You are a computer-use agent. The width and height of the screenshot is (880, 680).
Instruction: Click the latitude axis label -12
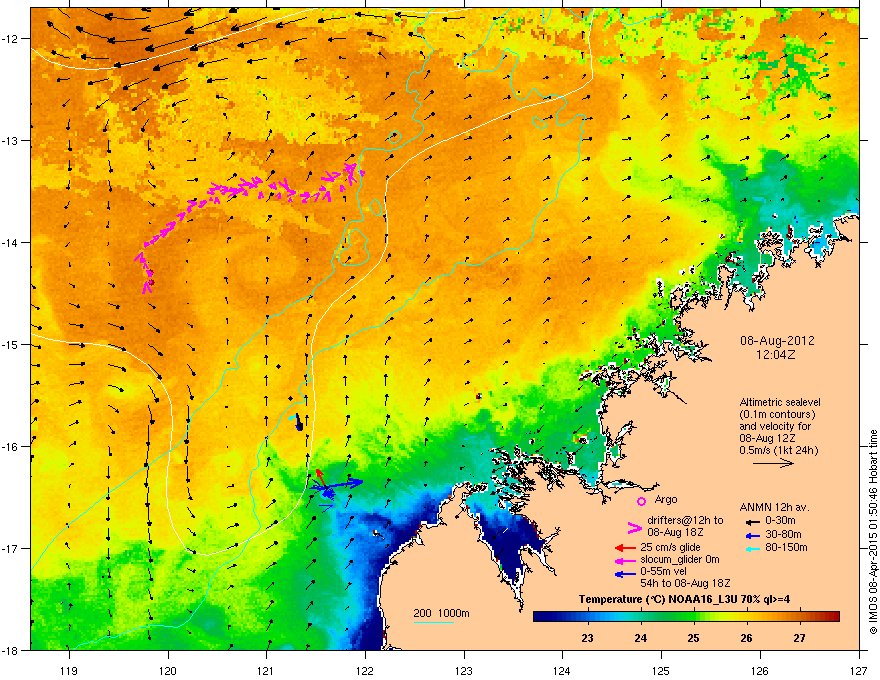[11, 39]
